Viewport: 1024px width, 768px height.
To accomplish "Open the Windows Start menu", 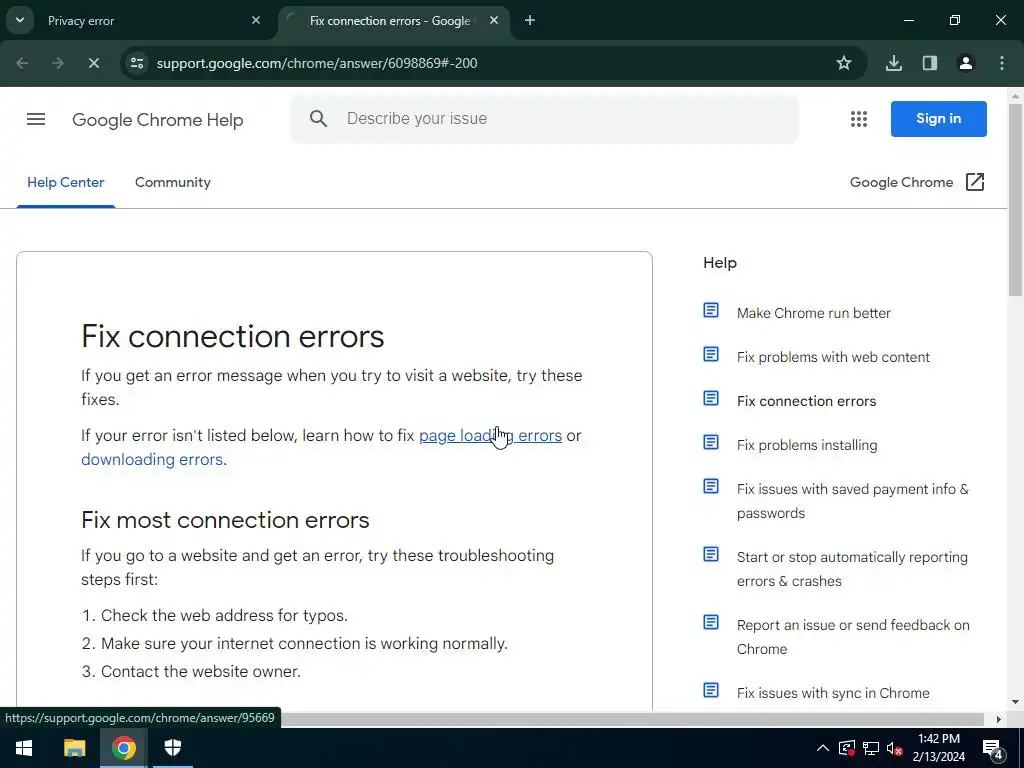I will (24, 748).
